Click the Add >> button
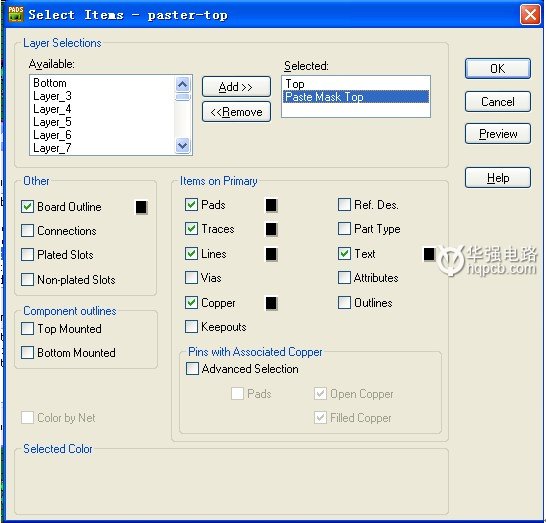The width and height of the screenshot is (546, 523). 236,86
